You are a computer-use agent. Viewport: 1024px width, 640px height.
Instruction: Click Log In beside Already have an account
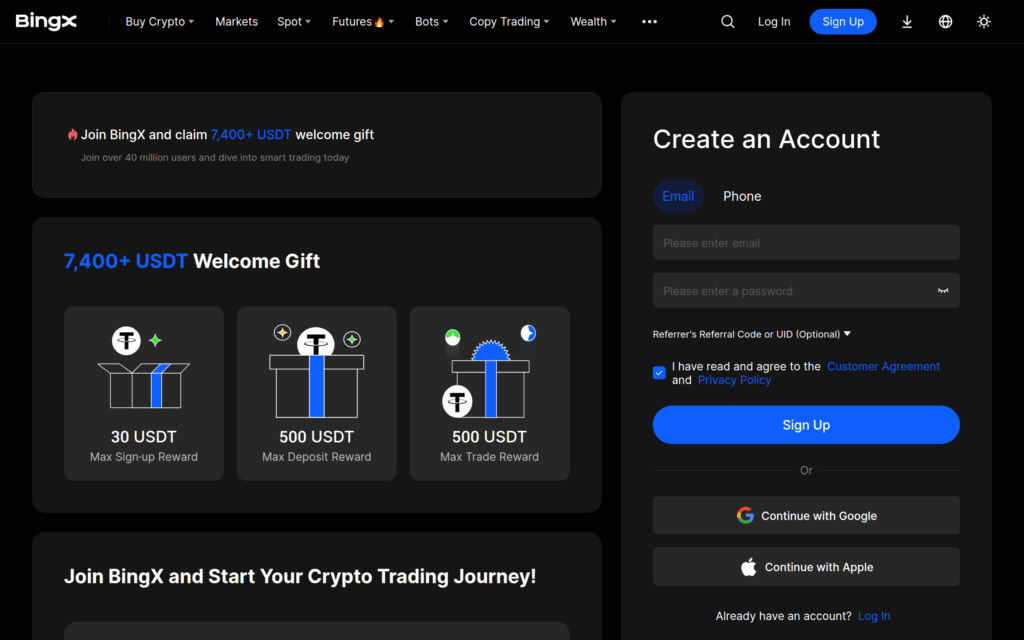pyautogui.click(x=874, y=616)
